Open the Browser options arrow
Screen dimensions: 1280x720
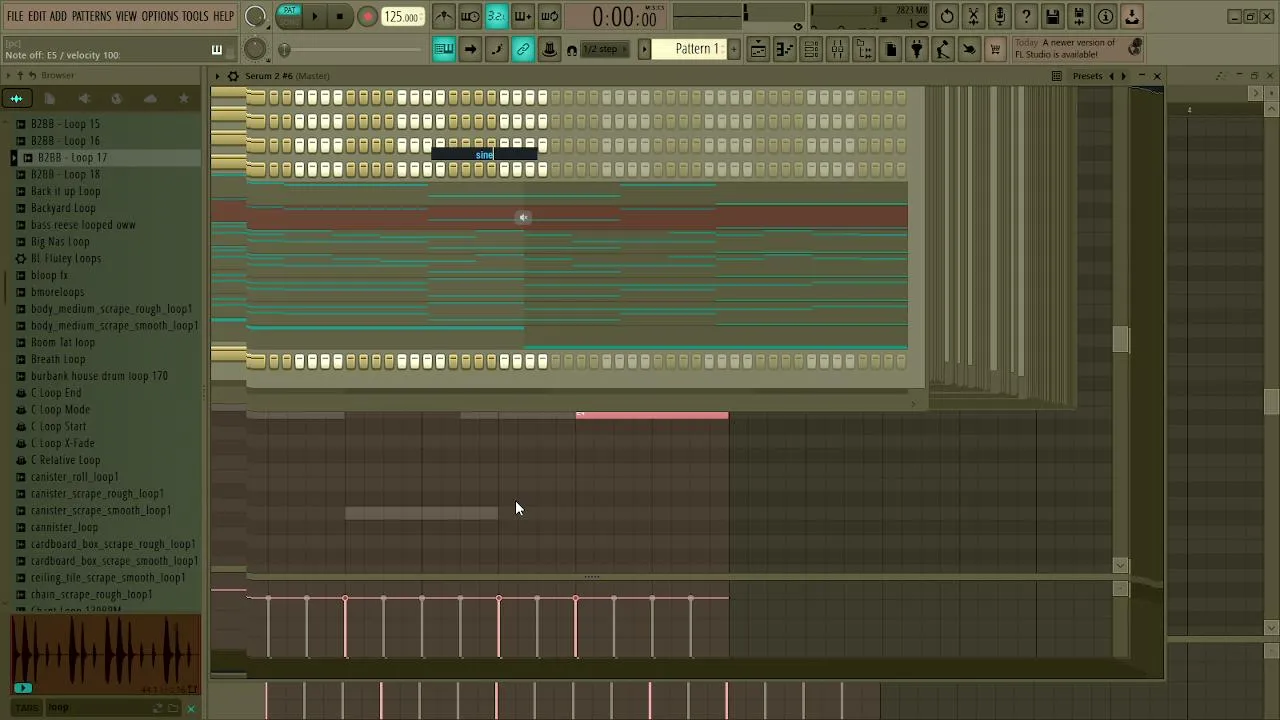(x=8, y=76)
